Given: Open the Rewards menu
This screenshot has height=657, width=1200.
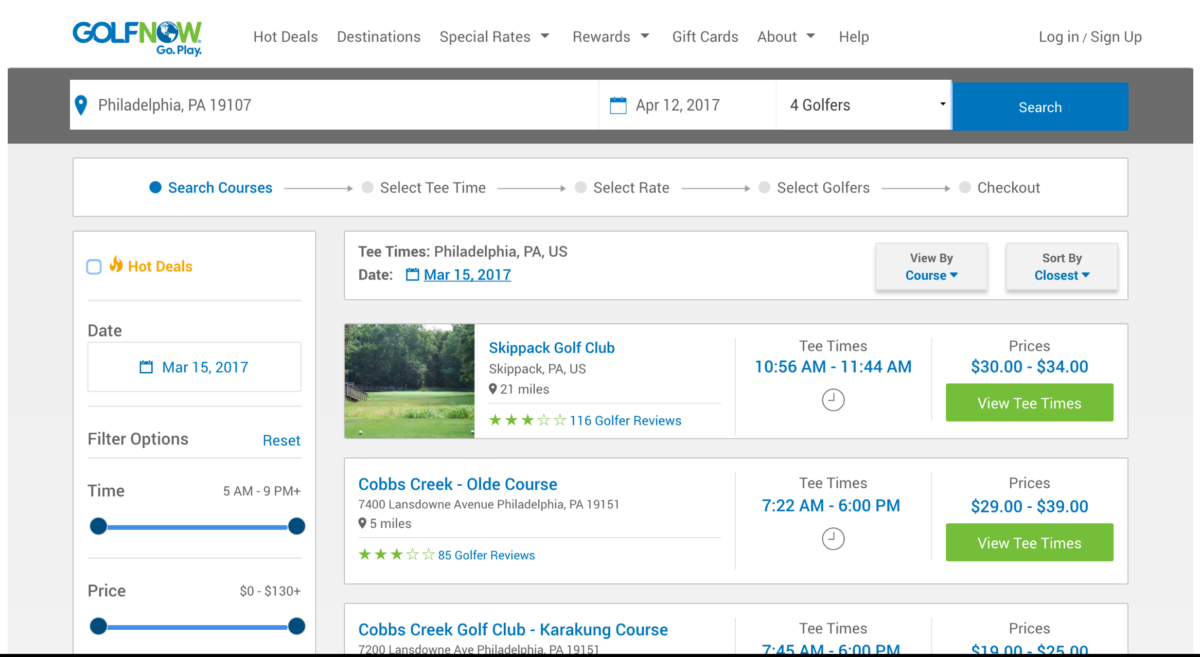Looking at the screenshot, I should click(x=610, y=37).
